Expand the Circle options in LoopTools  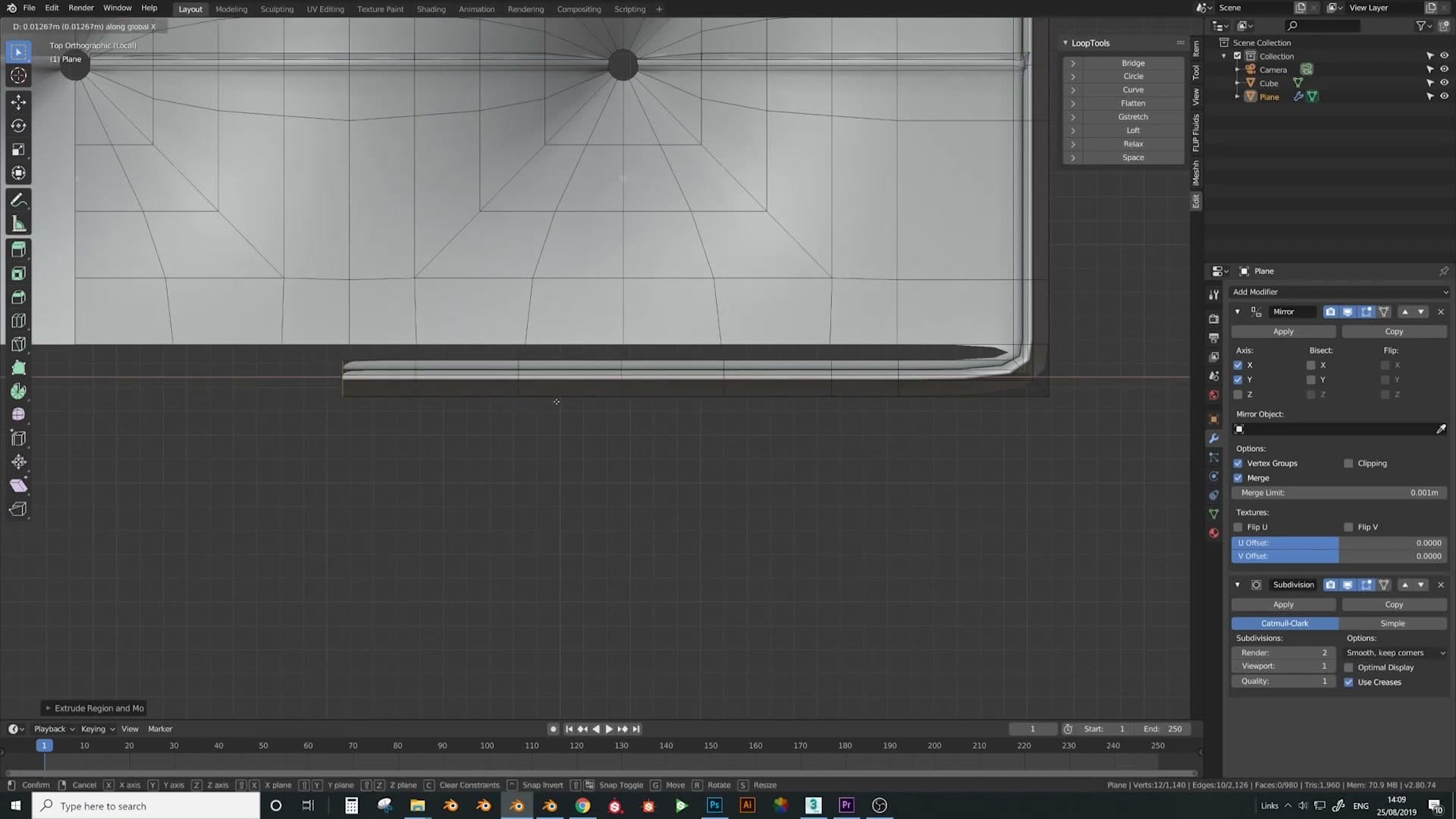click(x=1073, y=77)
